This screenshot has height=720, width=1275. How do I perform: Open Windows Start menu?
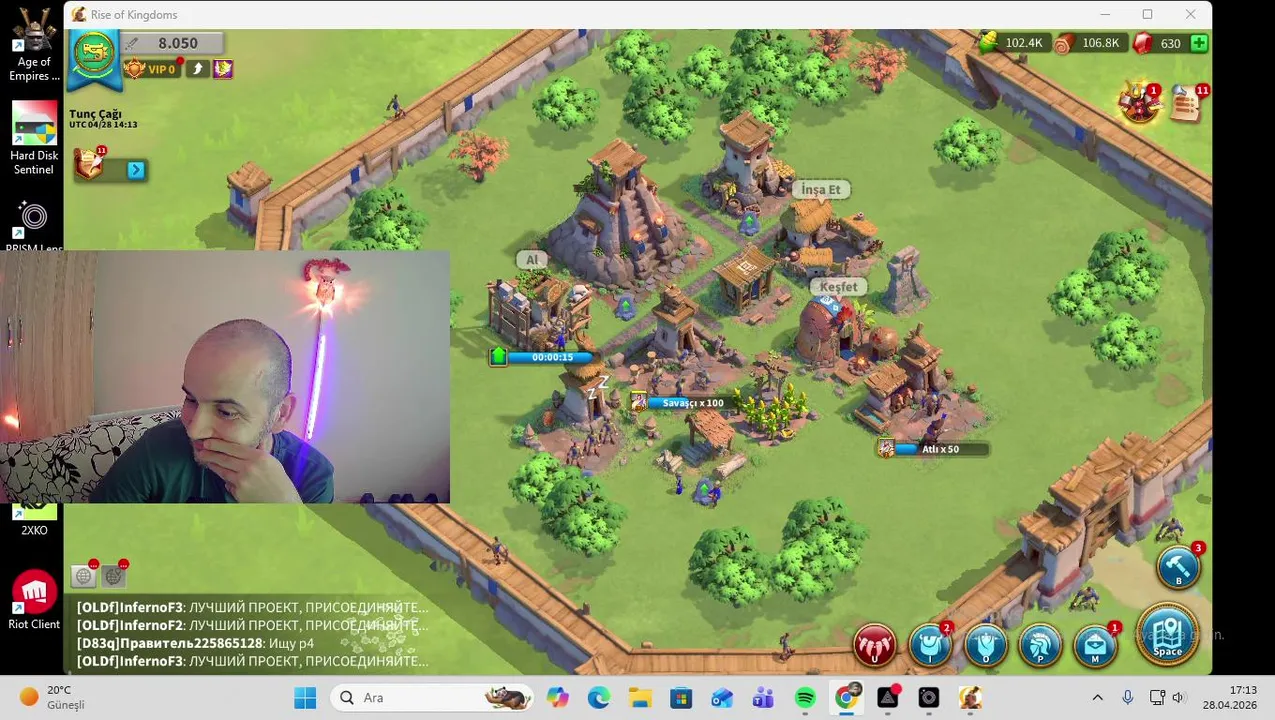(x=306, y=697)
